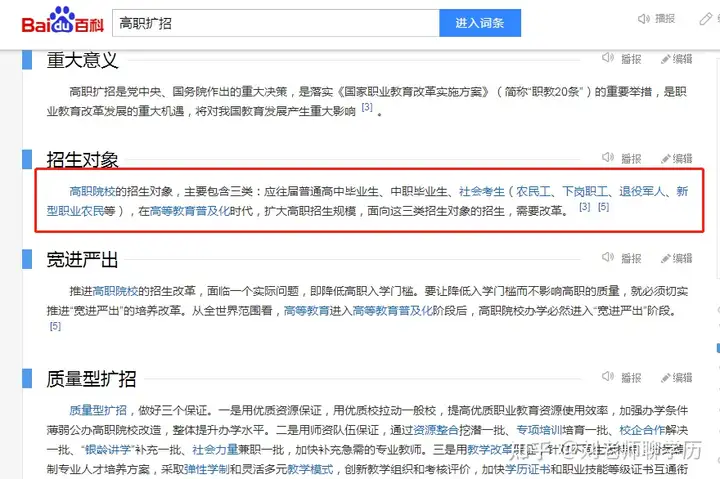Viewport: 720px width, 479px height.
Task: Play audio for the 宽进严出 section
Action: coord(622,258)
